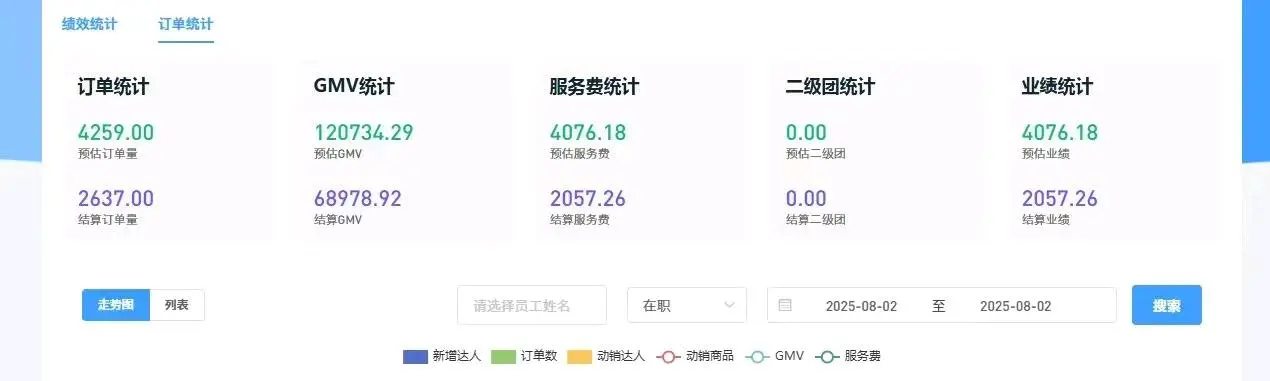Click the 2637.00 settled order value
The width and height of the screenshot is (1270, 381).
116,199
